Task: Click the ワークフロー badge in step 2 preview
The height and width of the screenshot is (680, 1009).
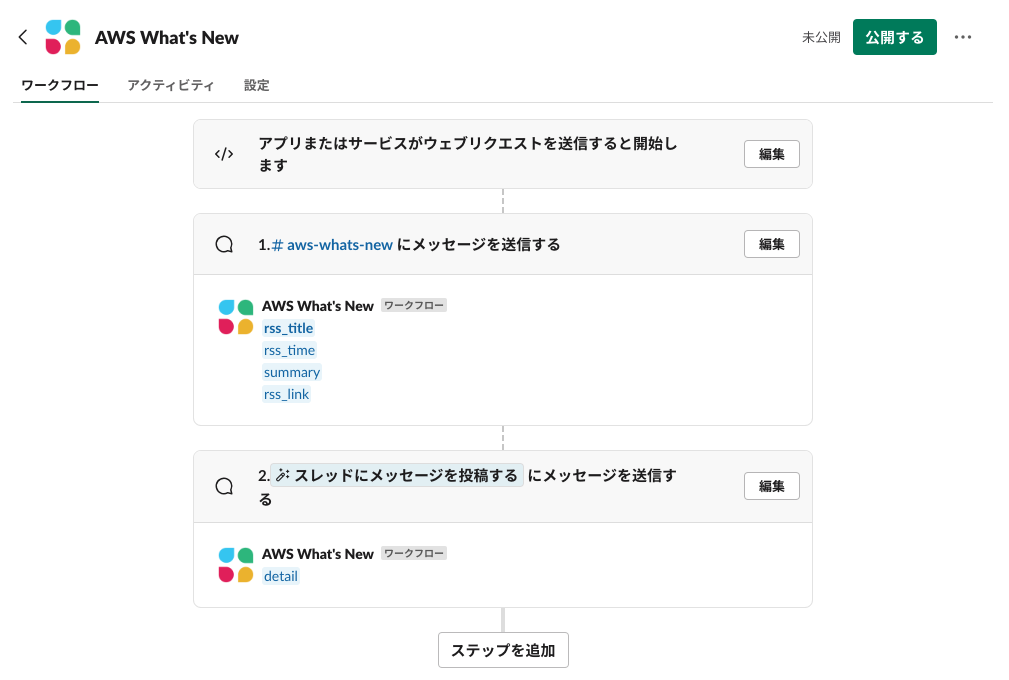Action: pos(414,553)
